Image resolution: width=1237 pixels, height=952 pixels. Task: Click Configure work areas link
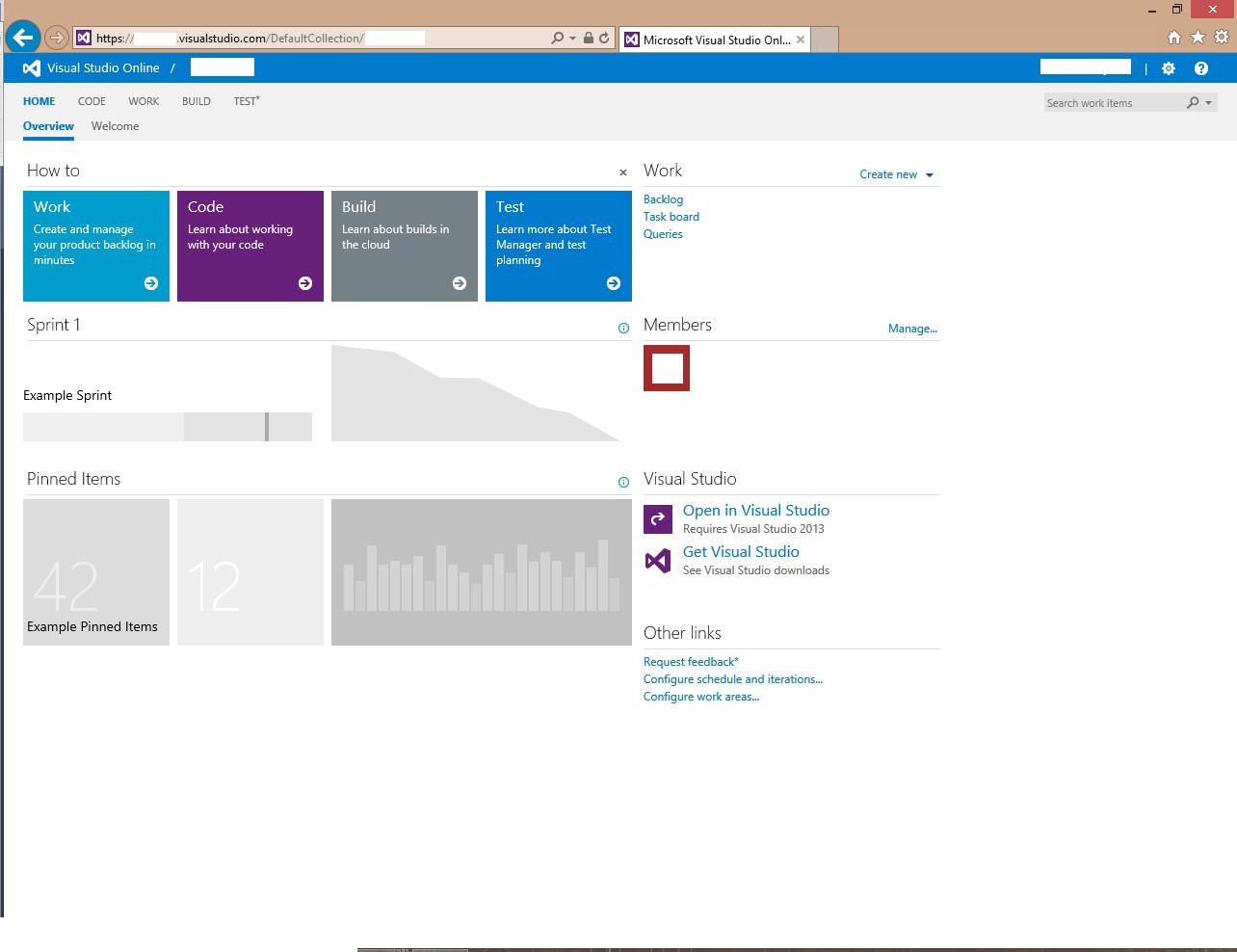coord(701,697)
